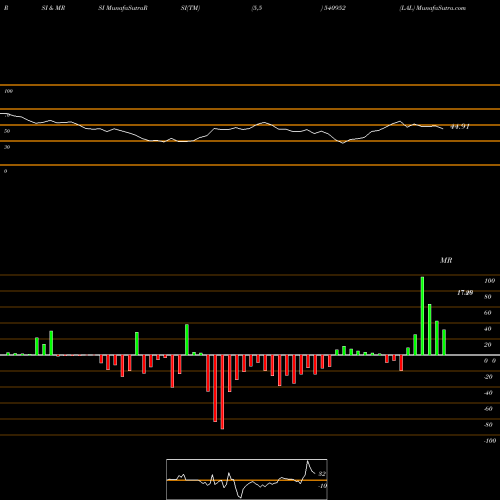The image size is (500, 500).
Task: Click the MR panel title
Action: (446, 260)
